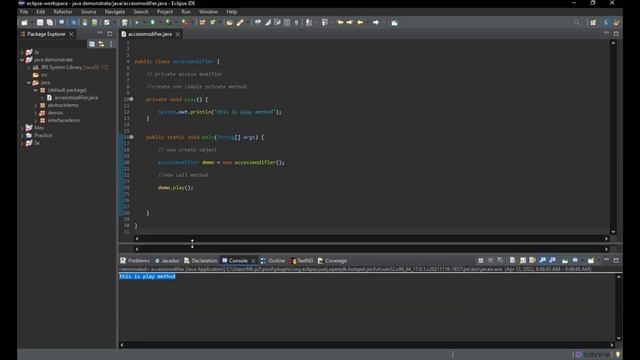Switch to the Java perspective icon
The height and width of the screenshot is (360, 640).
click(x=606, y=22)
